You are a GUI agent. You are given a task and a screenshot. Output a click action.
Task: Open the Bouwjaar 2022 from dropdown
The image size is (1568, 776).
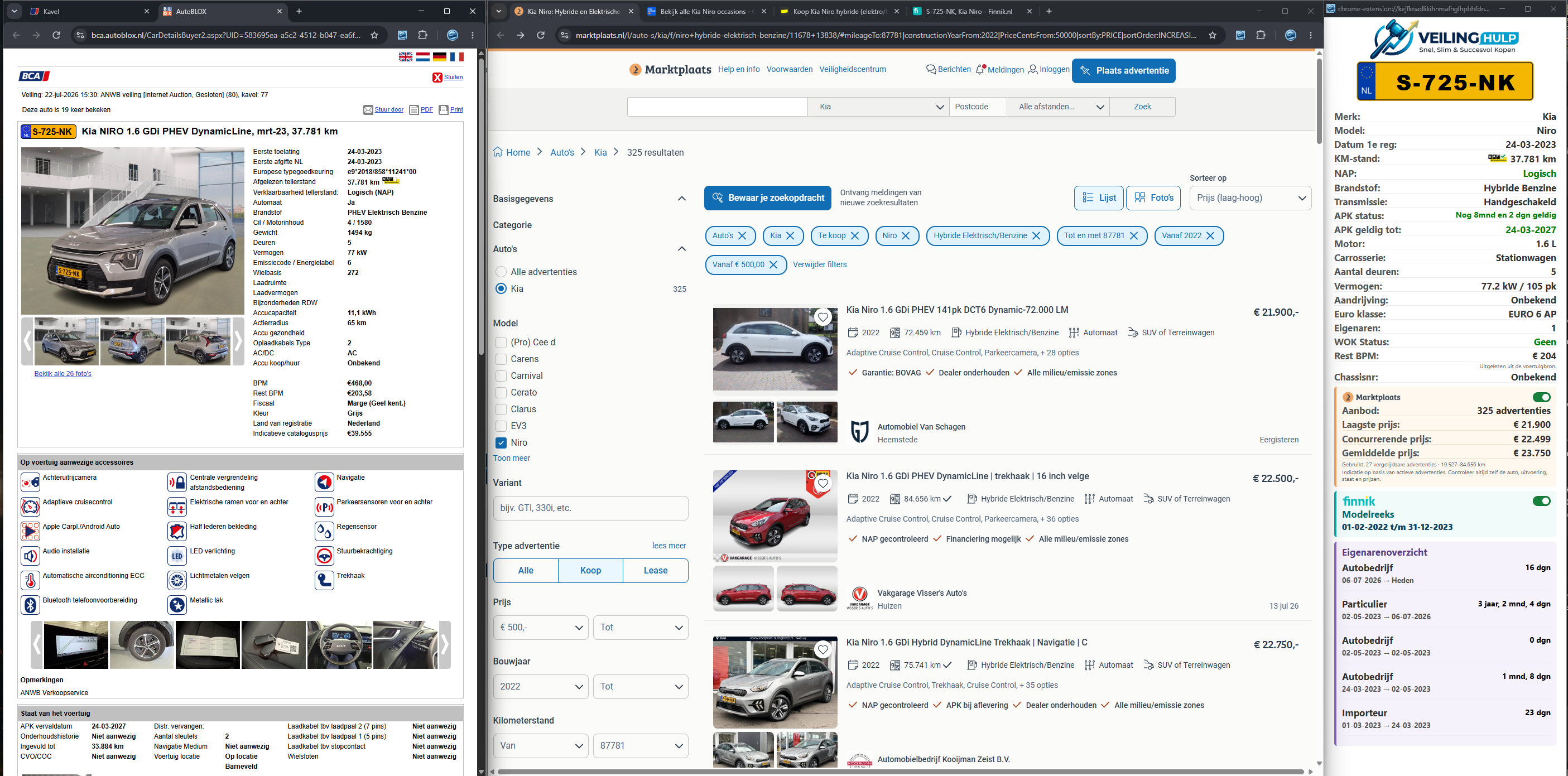coord(541,687)
